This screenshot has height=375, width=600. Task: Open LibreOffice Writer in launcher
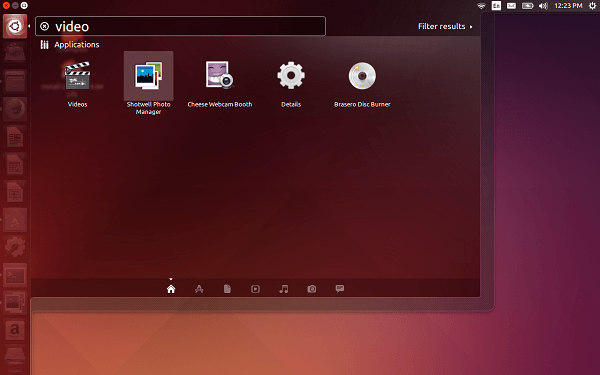(x=15, y=137)
